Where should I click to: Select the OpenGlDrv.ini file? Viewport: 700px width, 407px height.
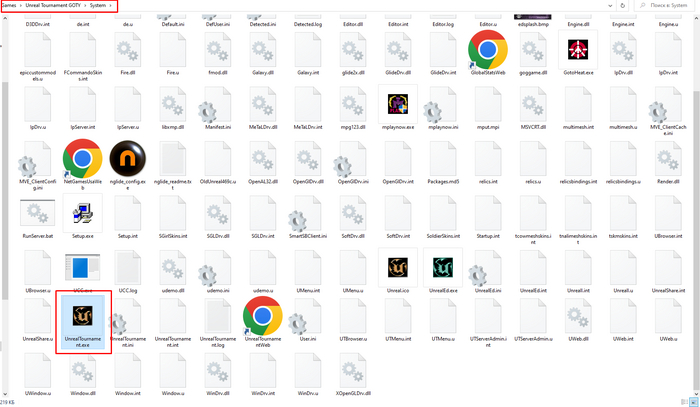tap(353, 162)
